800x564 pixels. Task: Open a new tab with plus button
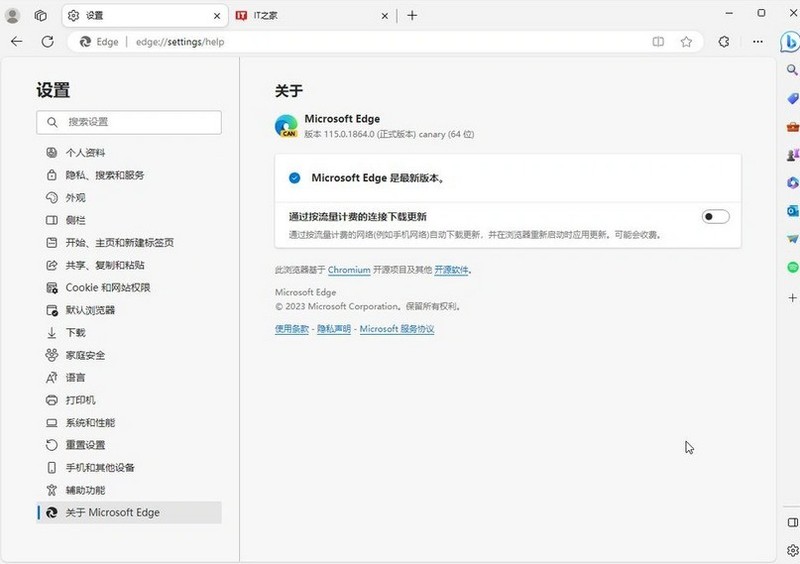point(412,15)
